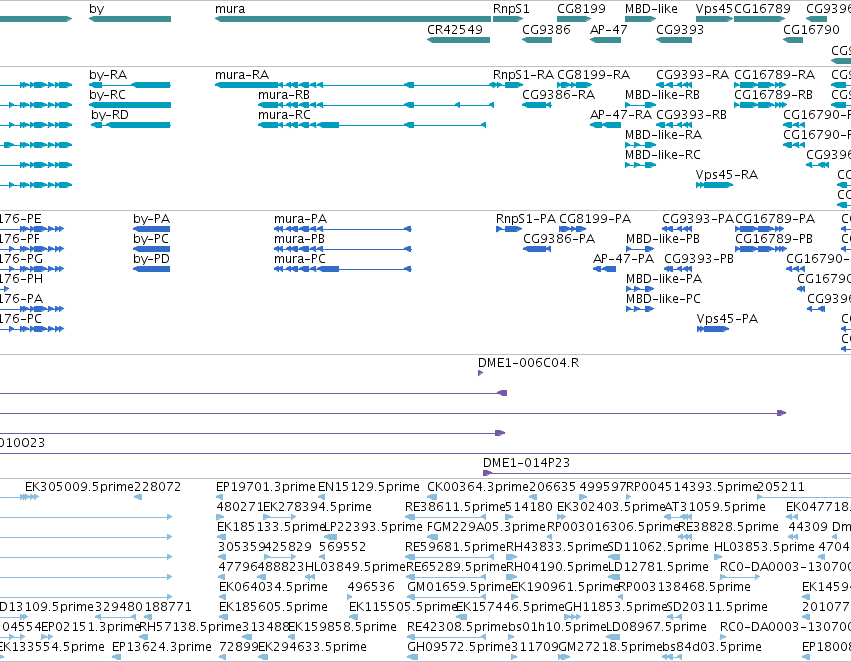Image resolution: width=851 pixels, height=662 pixels.
Task: Click the mura-RB transcript label
Action: click(x=284, y=94)
